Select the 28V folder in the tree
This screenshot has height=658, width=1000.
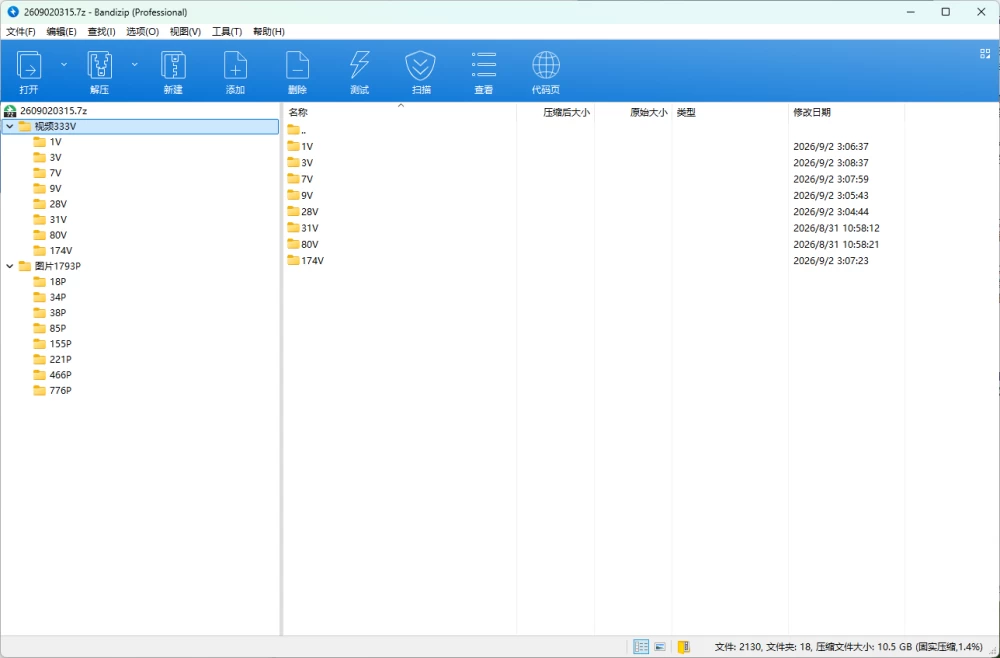(x=58, y=204)
